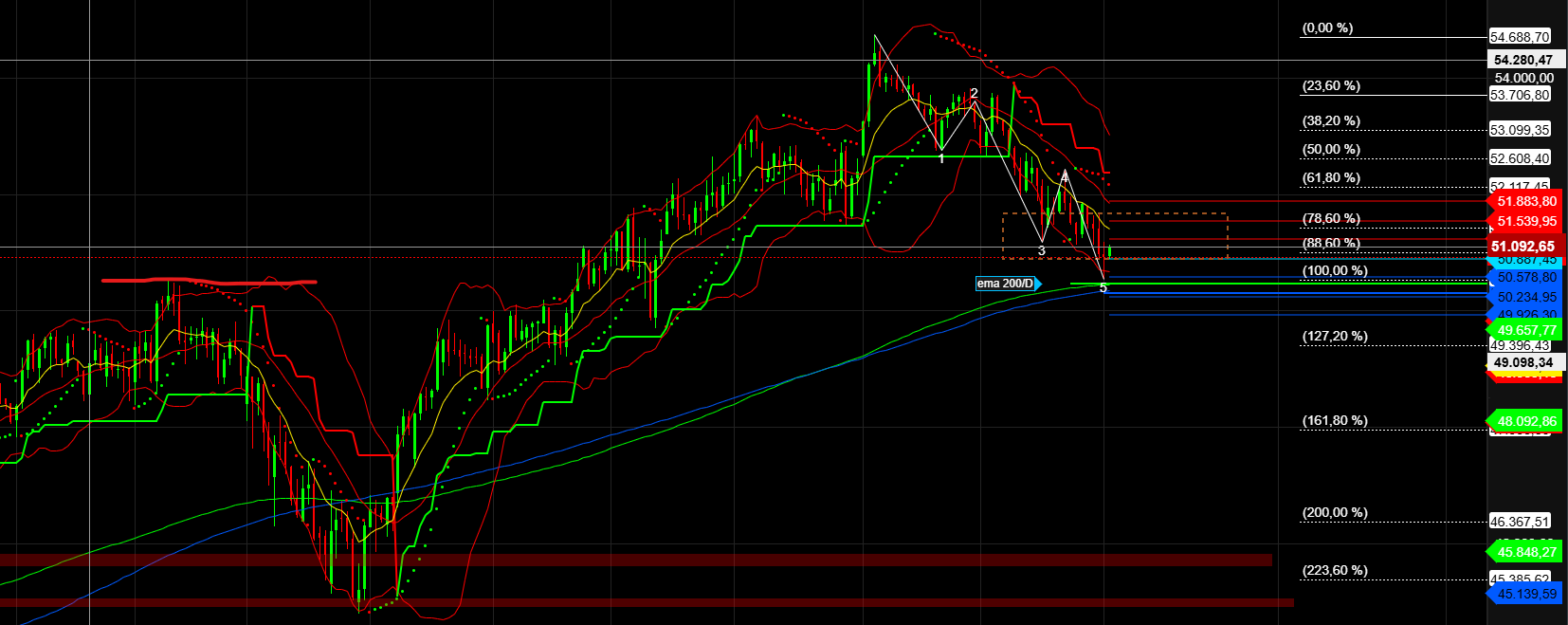Image resolution: width=1568 pixels, height=625 pixels.
Task: Click the 54.000,00 price scale value
Action: pyautogui.click(x=1524, y=78)
